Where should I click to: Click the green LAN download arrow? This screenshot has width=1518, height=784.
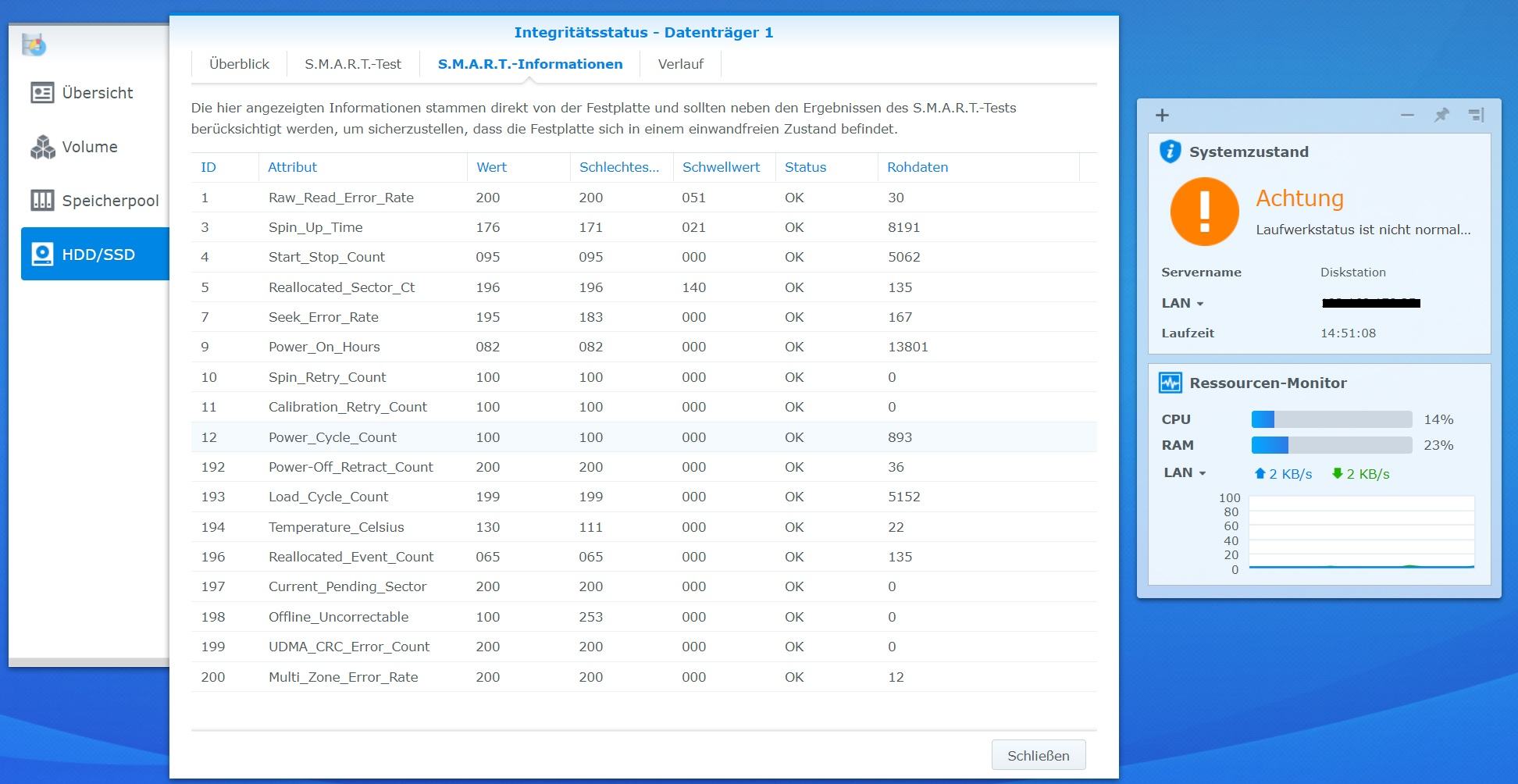click(x=1337, y=473)
